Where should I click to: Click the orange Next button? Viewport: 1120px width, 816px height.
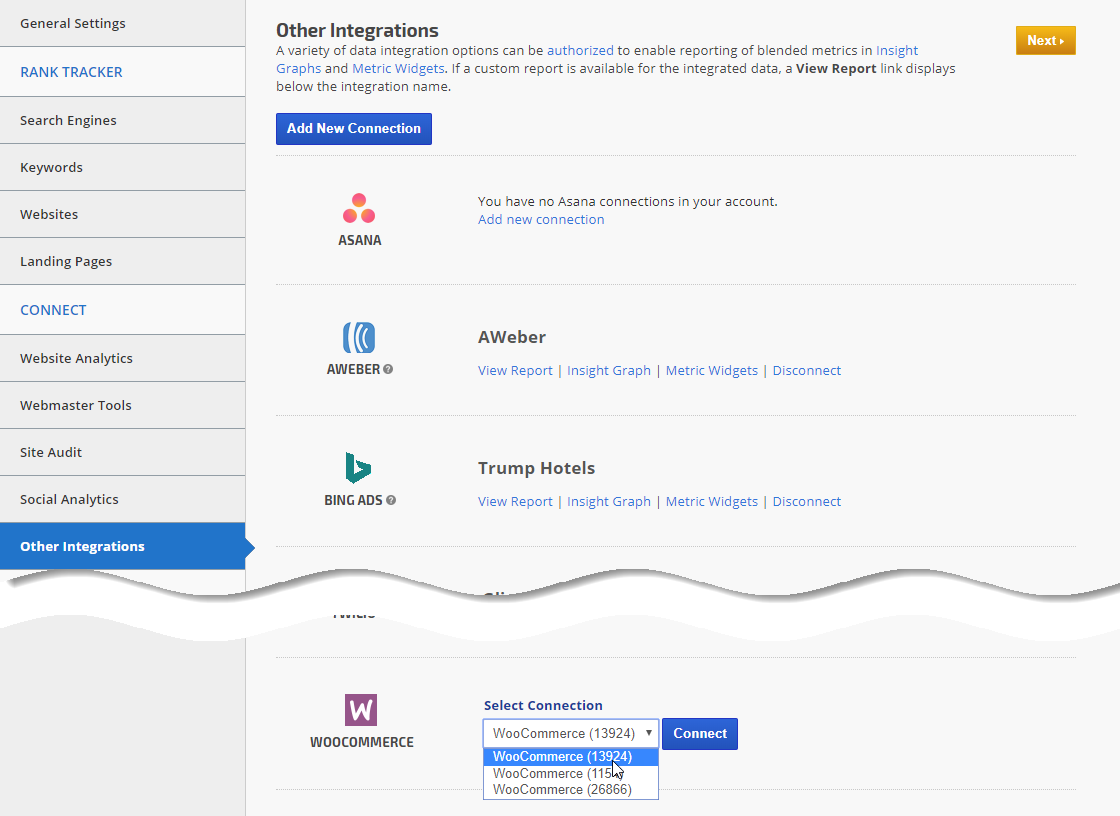1045,41
